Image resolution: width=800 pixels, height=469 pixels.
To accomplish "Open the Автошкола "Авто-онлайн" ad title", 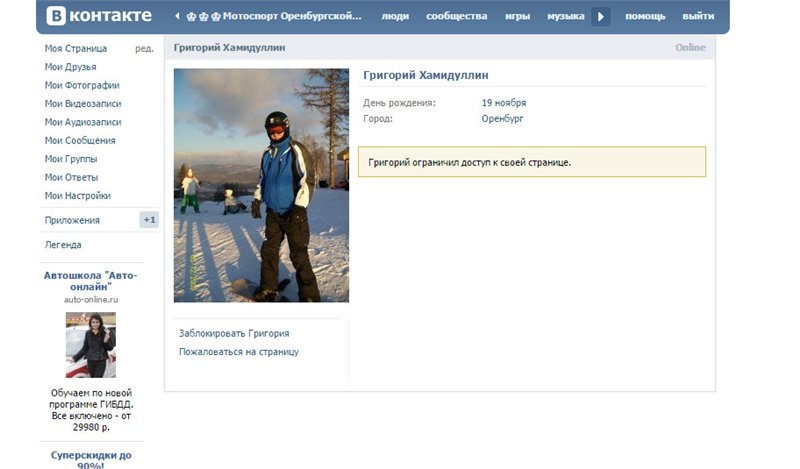I will click(90, 281).
